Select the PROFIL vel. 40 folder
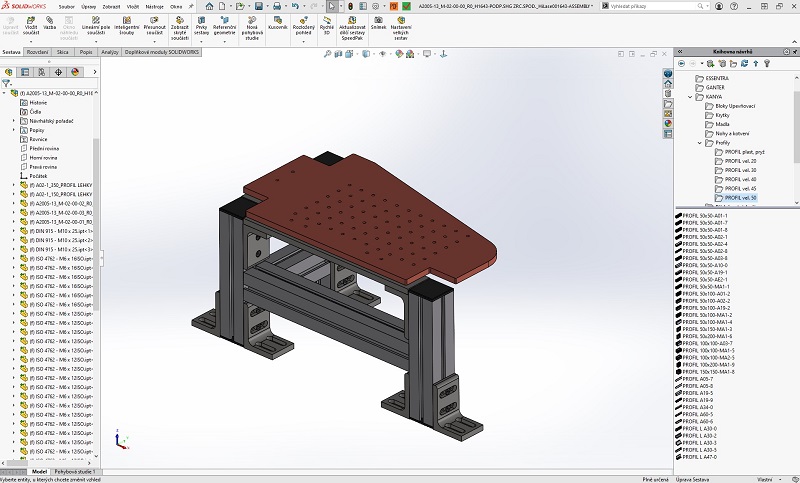The image size is (800, 483). coord(740,179)
